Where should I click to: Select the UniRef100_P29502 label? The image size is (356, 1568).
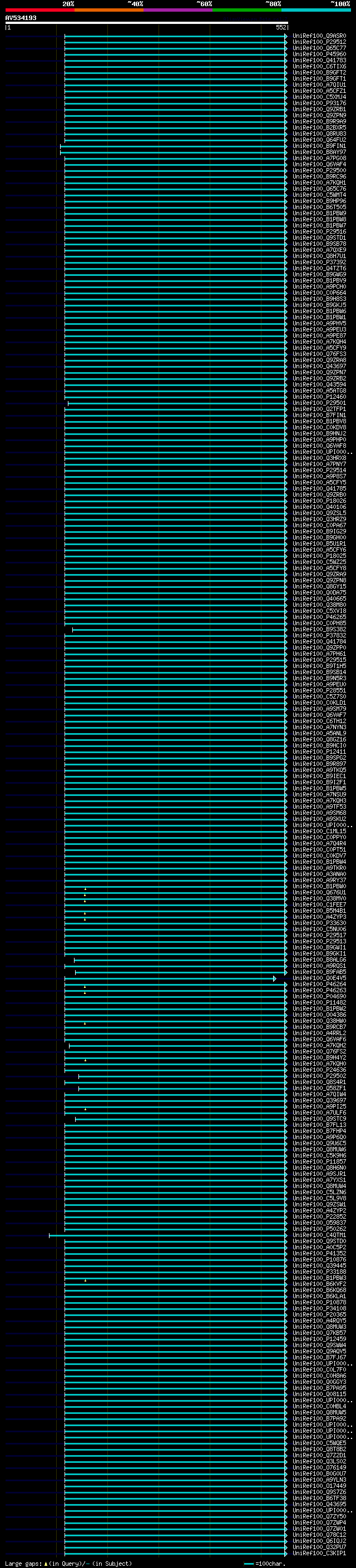[x=319, y=1076]
